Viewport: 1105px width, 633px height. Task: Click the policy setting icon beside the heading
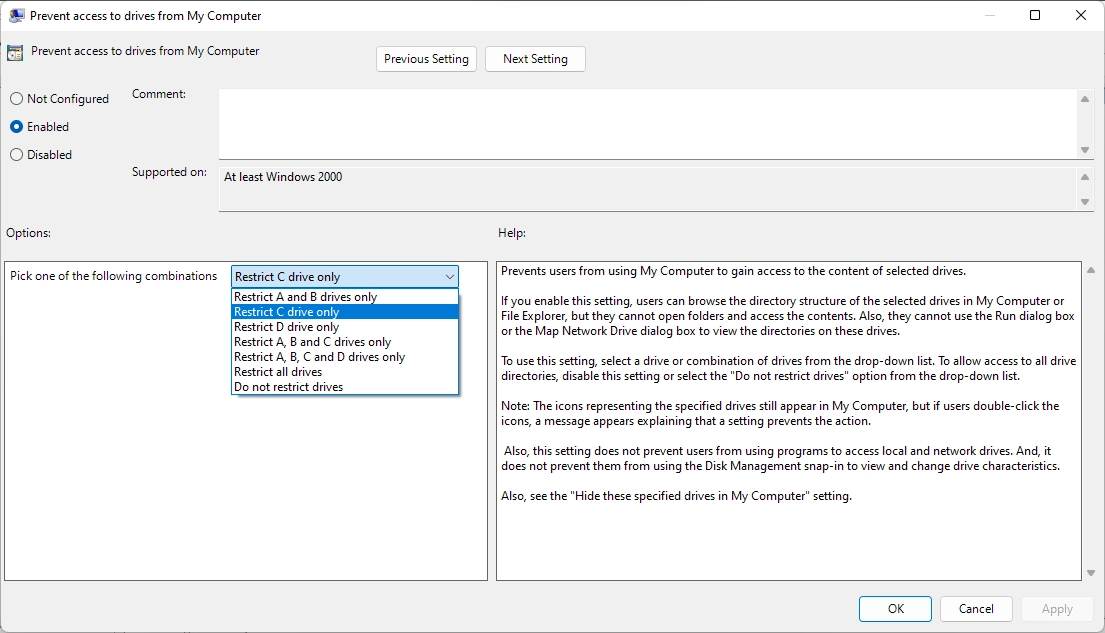point(15,53)
